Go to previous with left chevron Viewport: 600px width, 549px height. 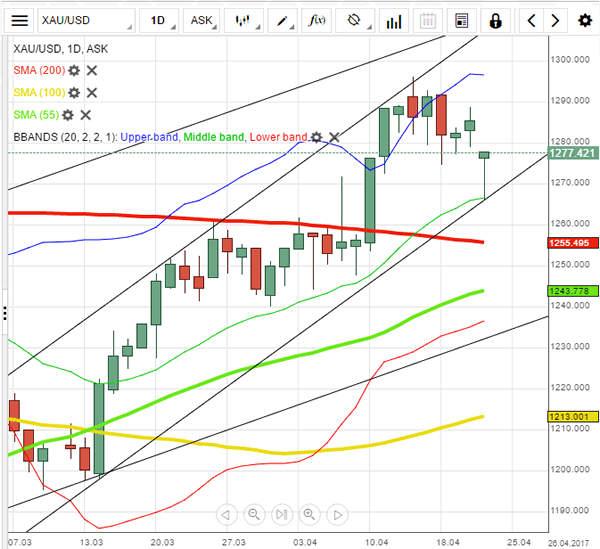[531, 20]
